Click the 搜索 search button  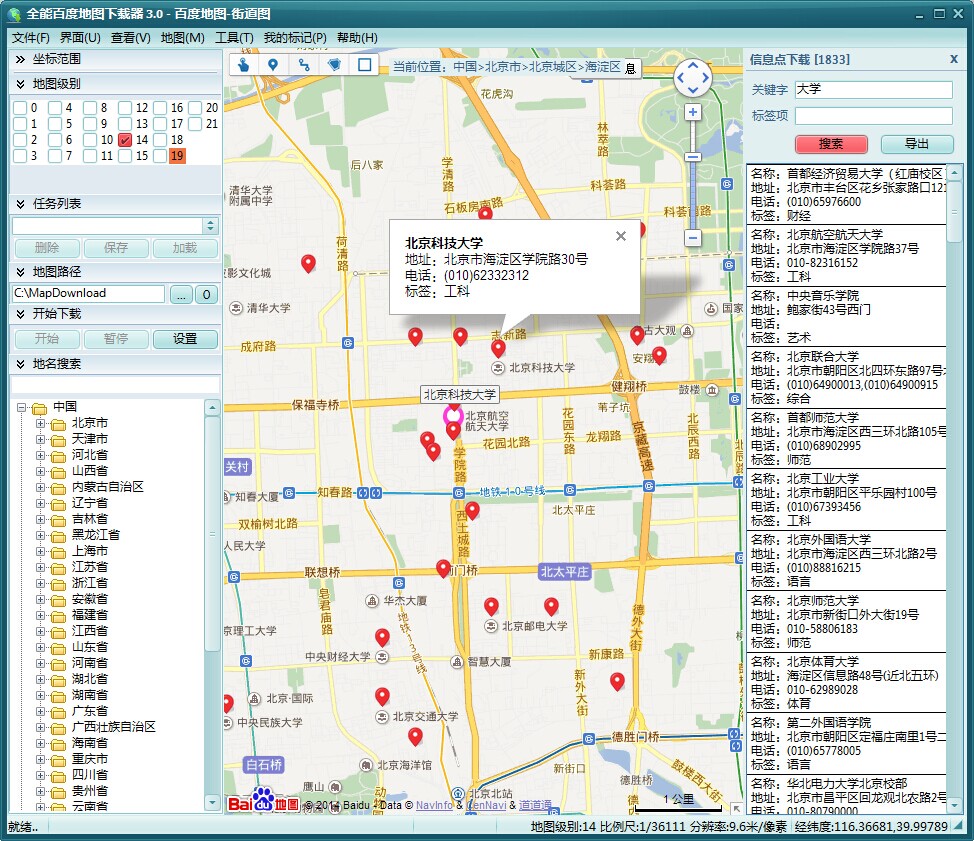(830, 143)
